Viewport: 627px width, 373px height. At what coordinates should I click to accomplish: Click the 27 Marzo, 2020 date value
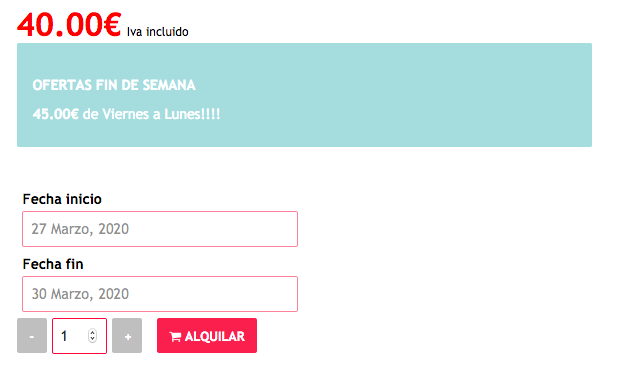click(80, 229)
